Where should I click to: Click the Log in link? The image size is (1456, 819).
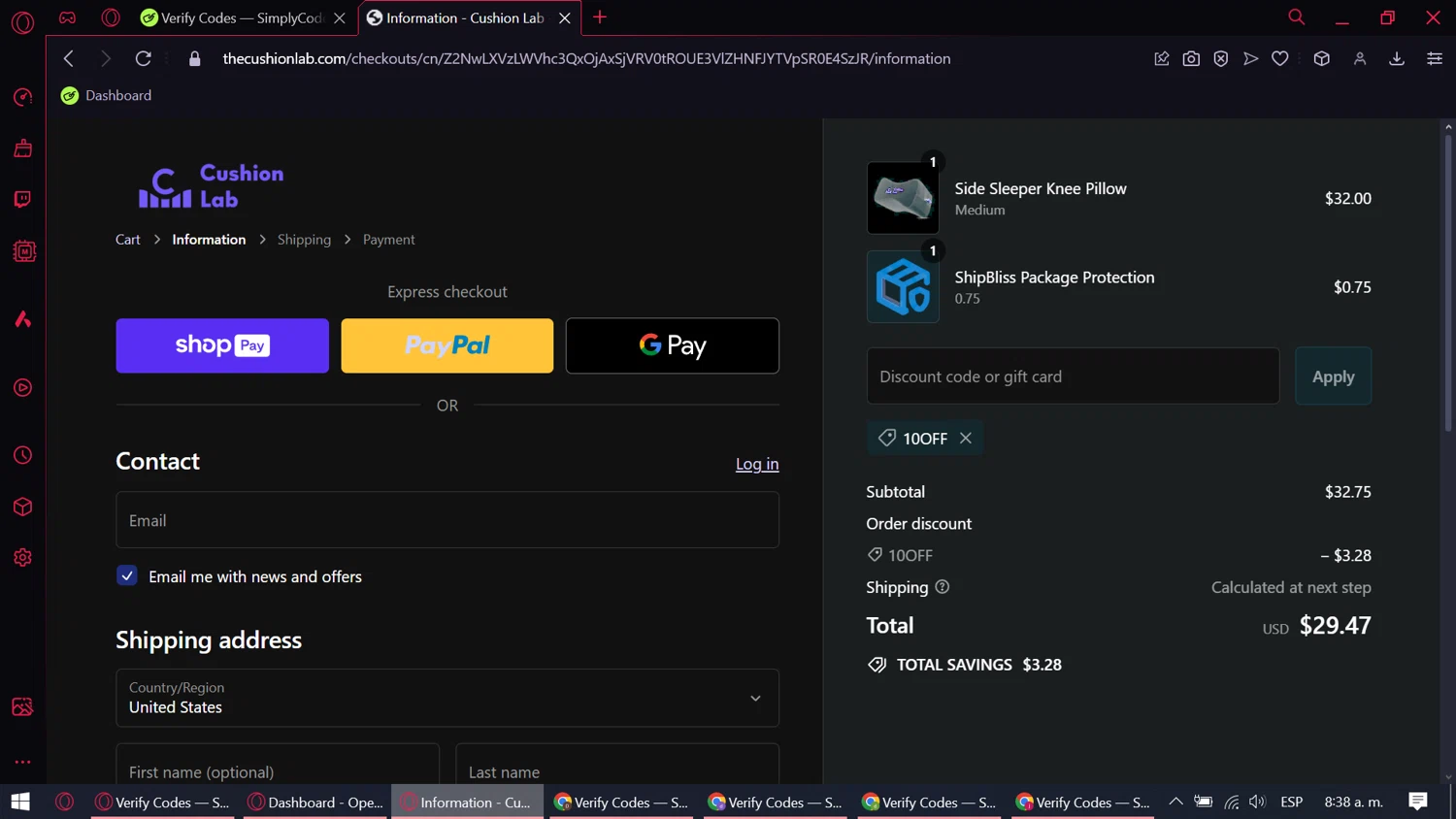tap(756, 464)
